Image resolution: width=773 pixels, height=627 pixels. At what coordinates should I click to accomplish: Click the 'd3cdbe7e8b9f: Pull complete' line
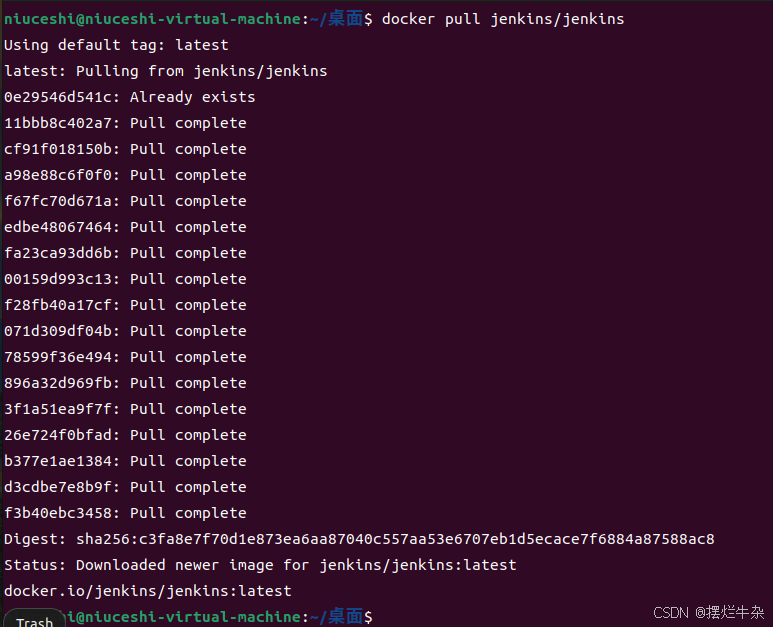click(x=125, y=487)
